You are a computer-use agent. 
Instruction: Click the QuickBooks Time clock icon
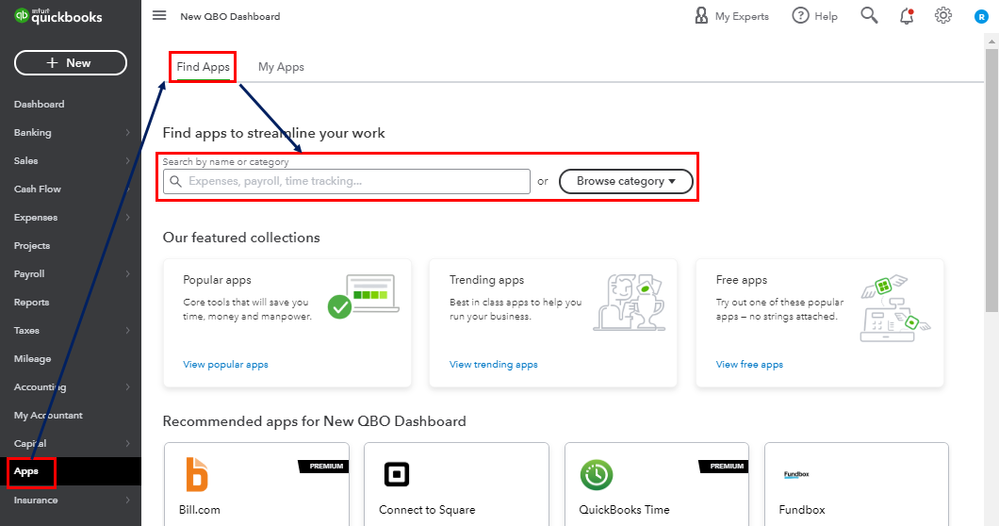596,474
